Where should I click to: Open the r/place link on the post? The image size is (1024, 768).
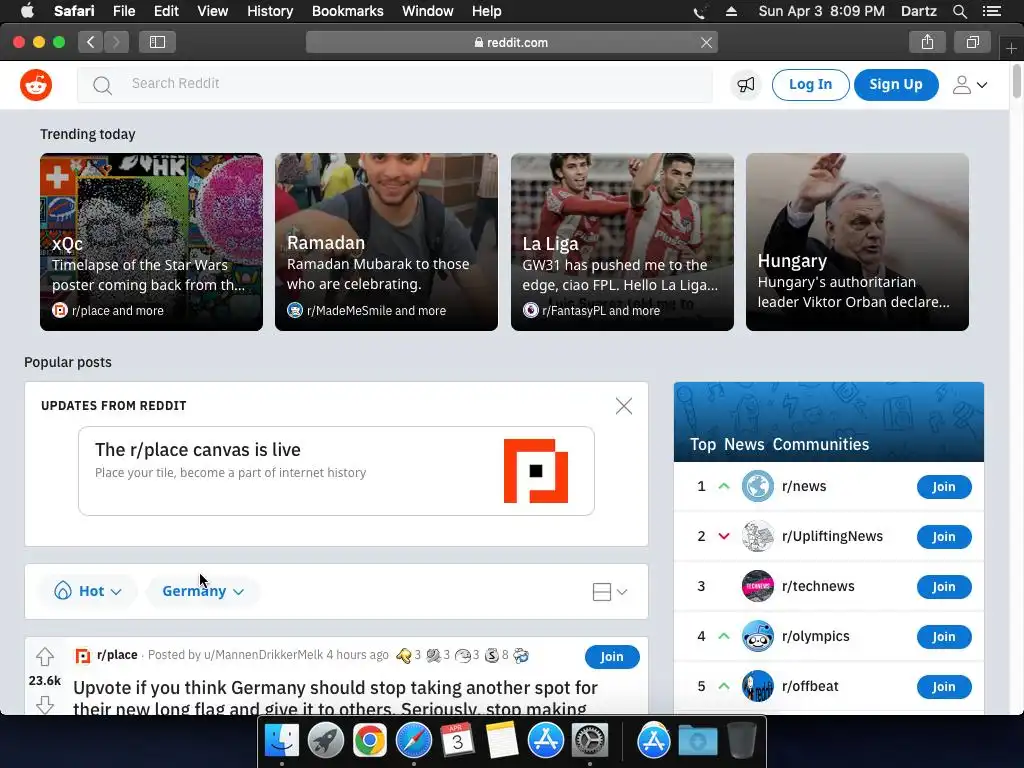(x=117, y=654)
